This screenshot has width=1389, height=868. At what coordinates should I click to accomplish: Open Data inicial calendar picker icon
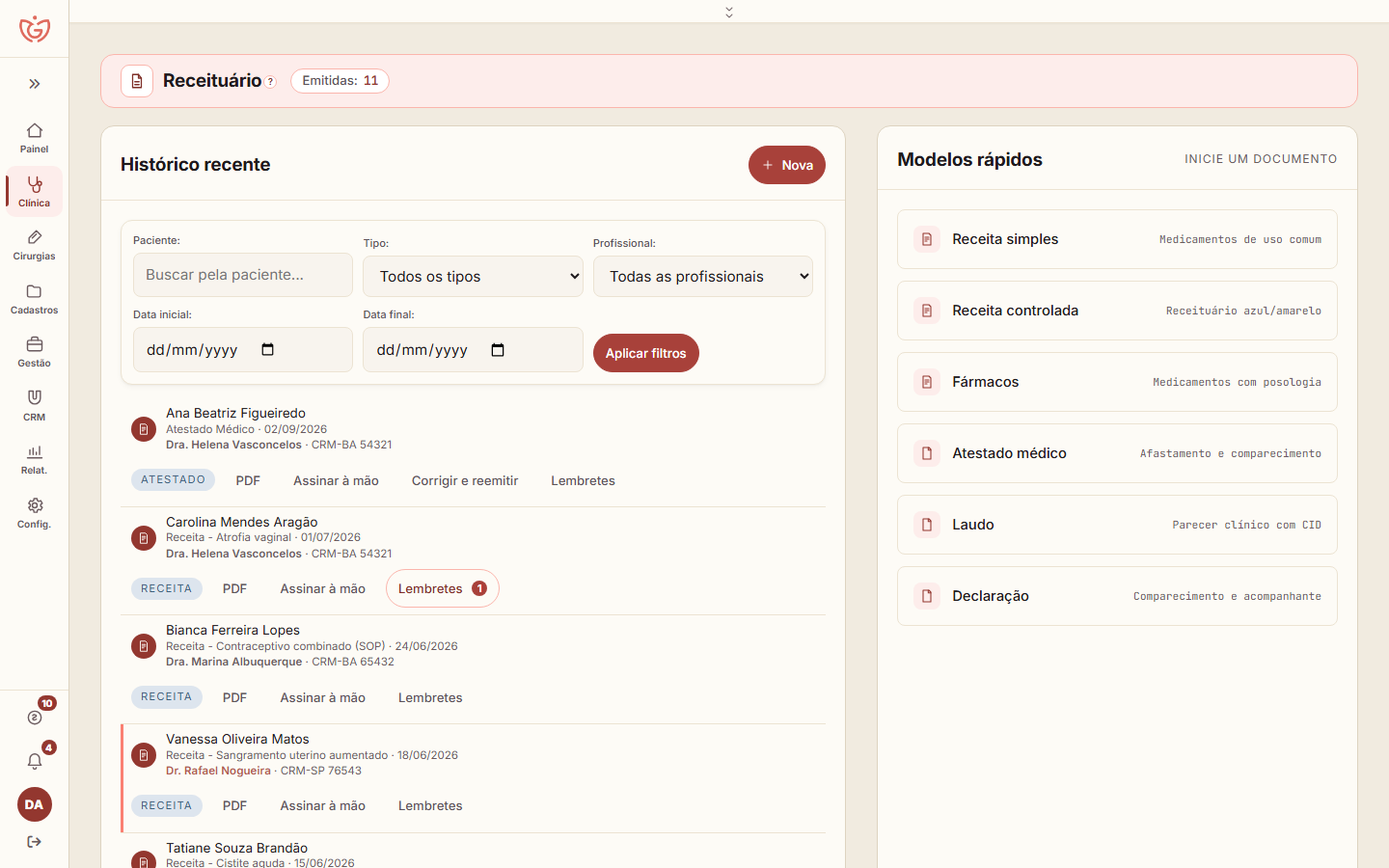click(268, 349)
